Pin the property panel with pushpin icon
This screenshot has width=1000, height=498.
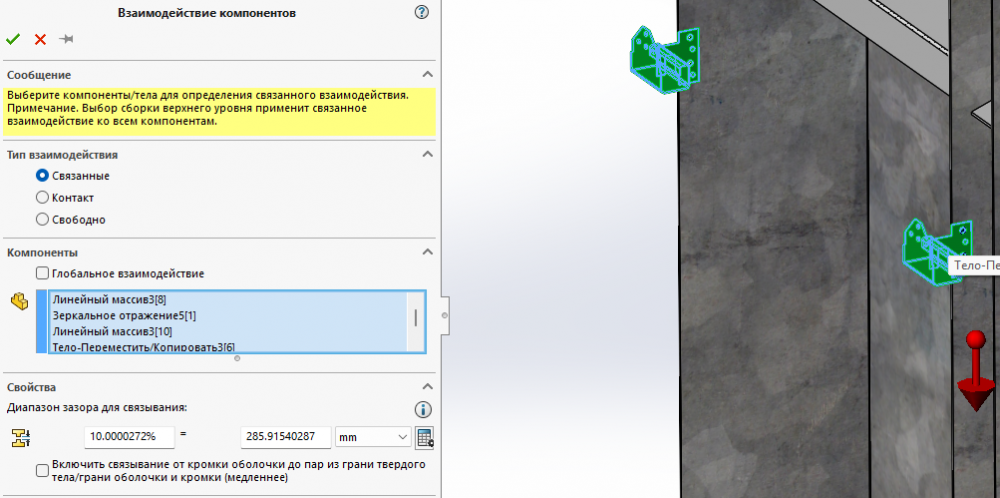66,40
